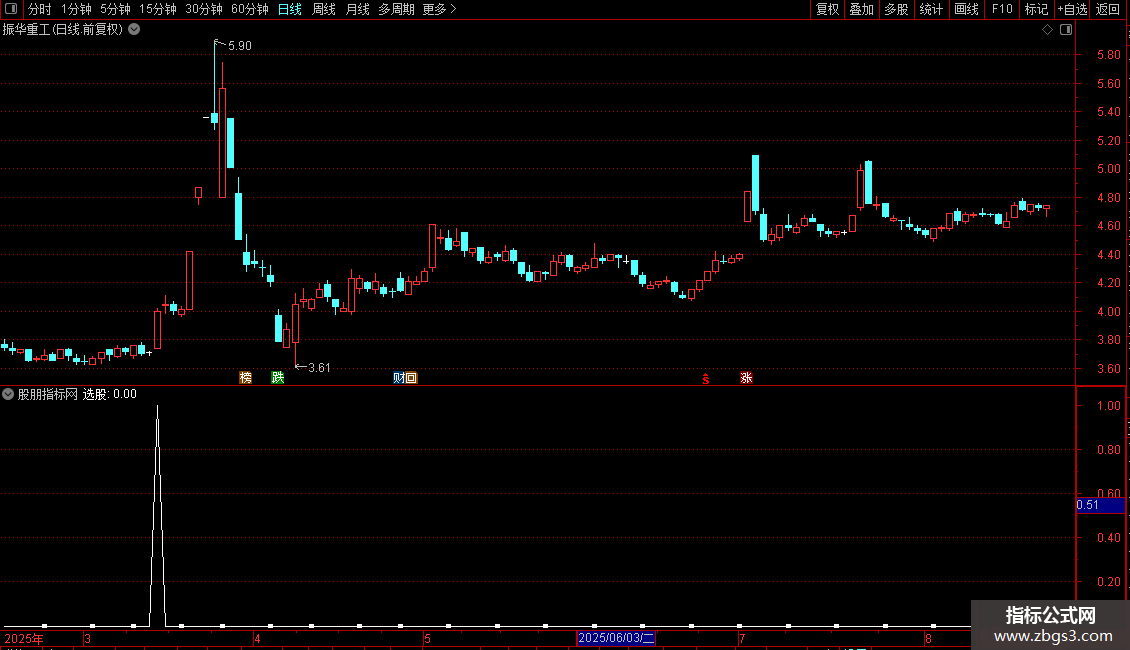The height and width of the screenshot is (650, 1130).
Task: Click the 标记 mark button
Action: (1036, 9)
